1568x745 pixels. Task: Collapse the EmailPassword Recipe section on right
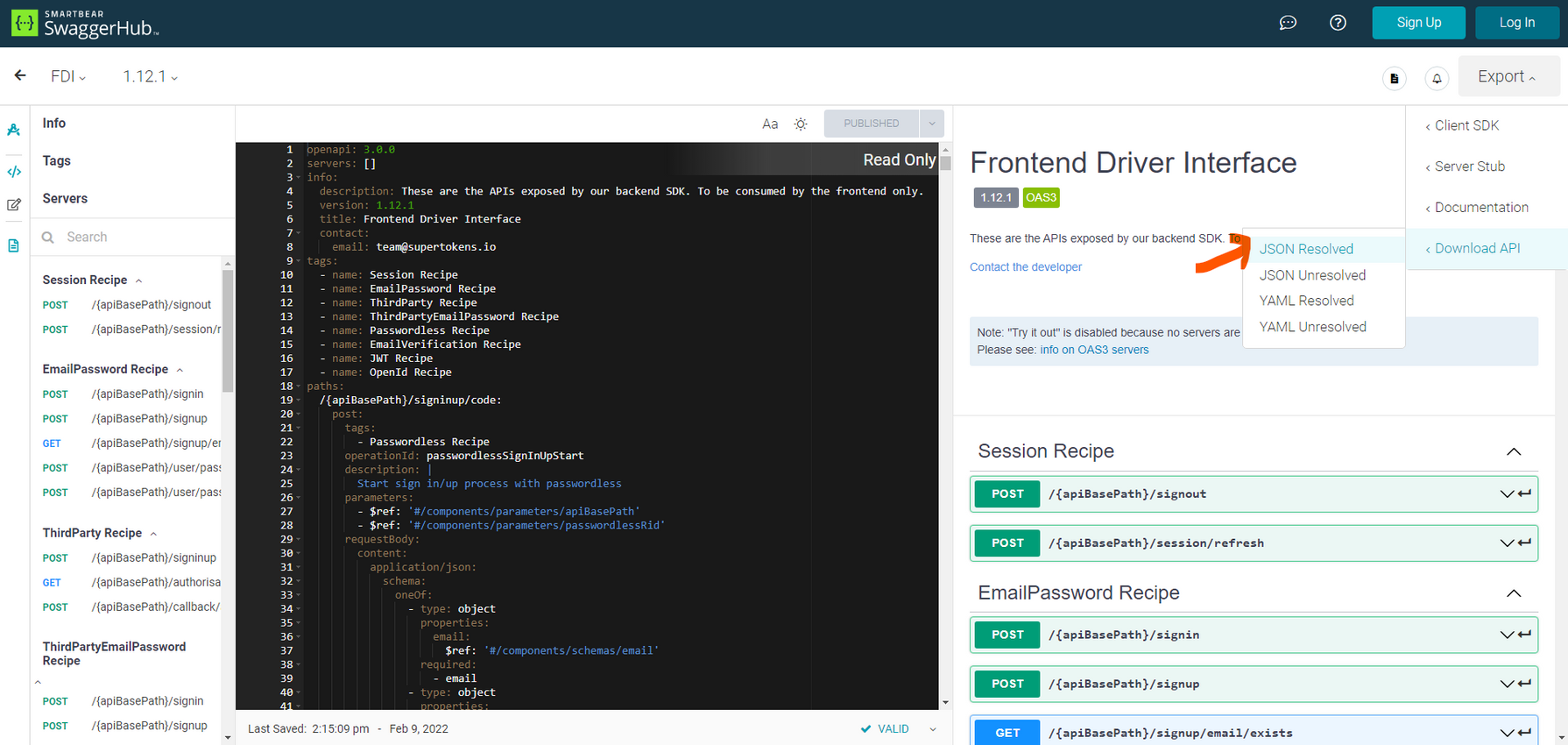coord(1513,593)
